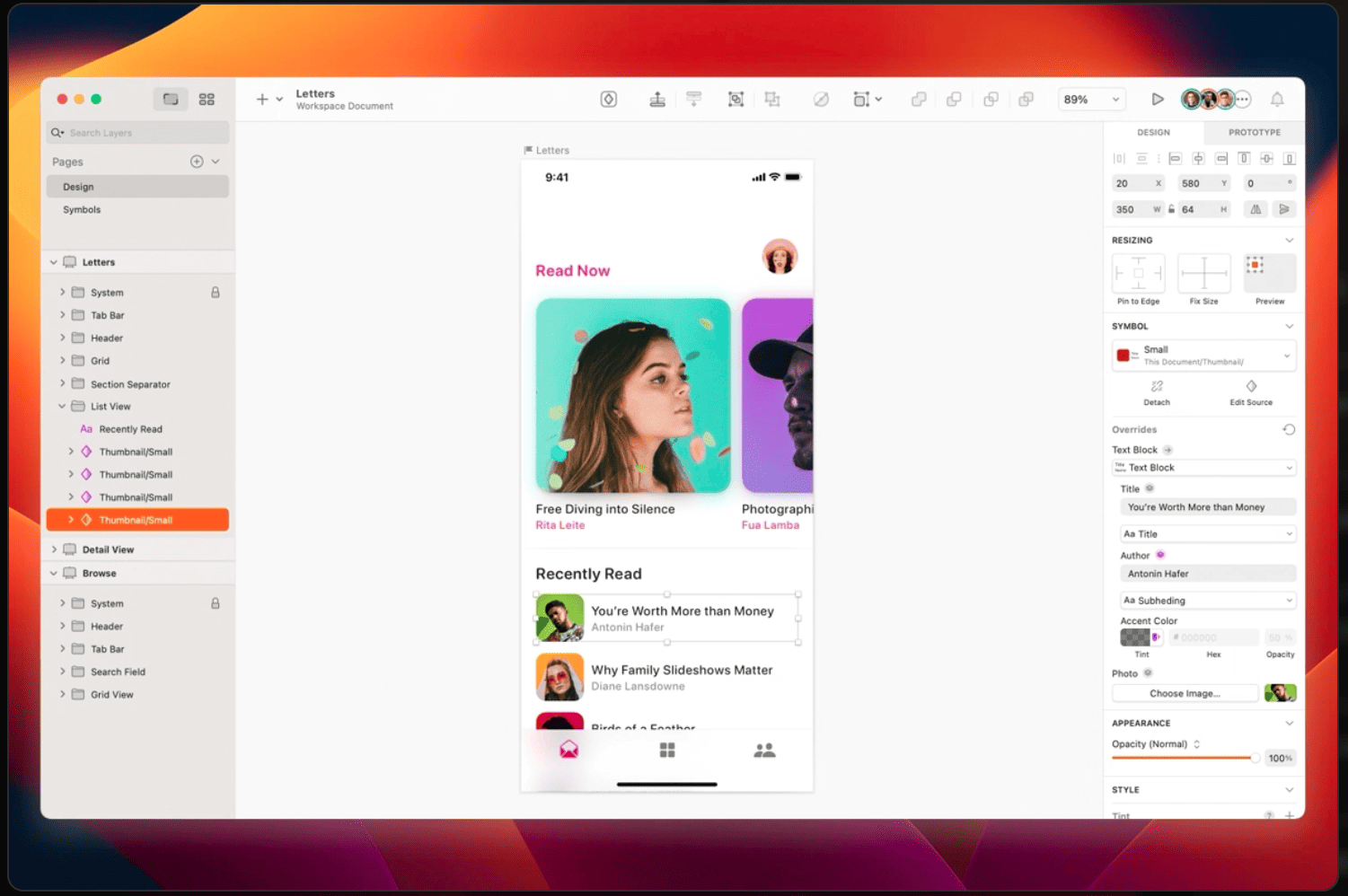Toggle the width-height proportion lock
The width and height of the screenshot is (1348, 896).
[1171, 209]
